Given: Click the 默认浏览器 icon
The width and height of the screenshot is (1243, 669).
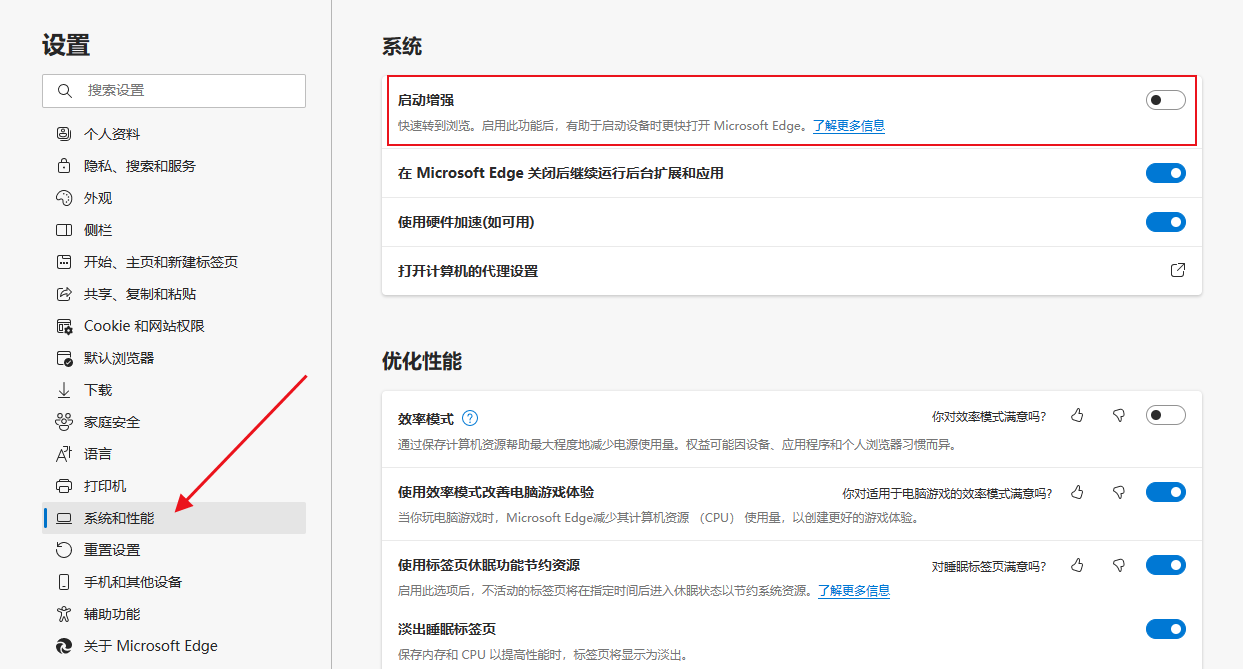Looking at the screenshot, I should coord(64,358).
